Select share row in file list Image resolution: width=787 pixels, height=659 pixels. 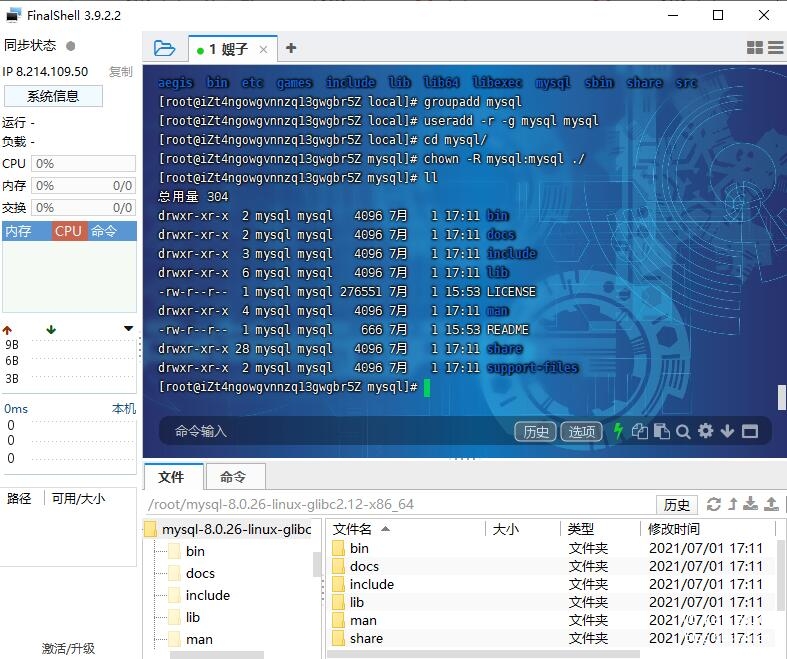(x=551, y=638)
